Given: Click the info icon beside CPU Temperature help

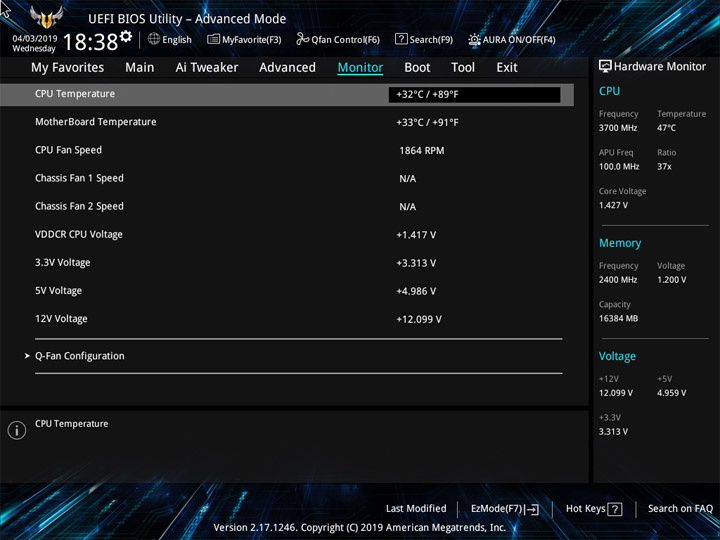Looking at the screenshot, I should (x=17, y=430).
